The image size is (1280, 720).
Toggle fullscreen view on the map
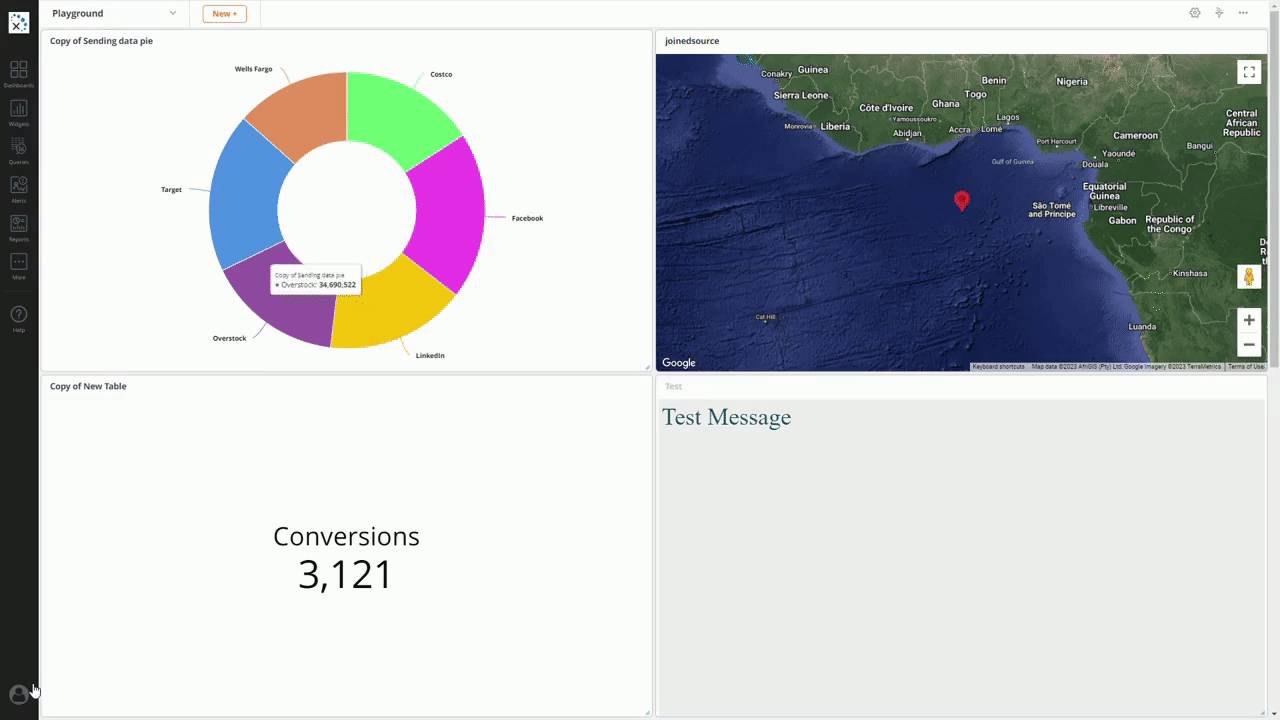tap(1248, 72)
